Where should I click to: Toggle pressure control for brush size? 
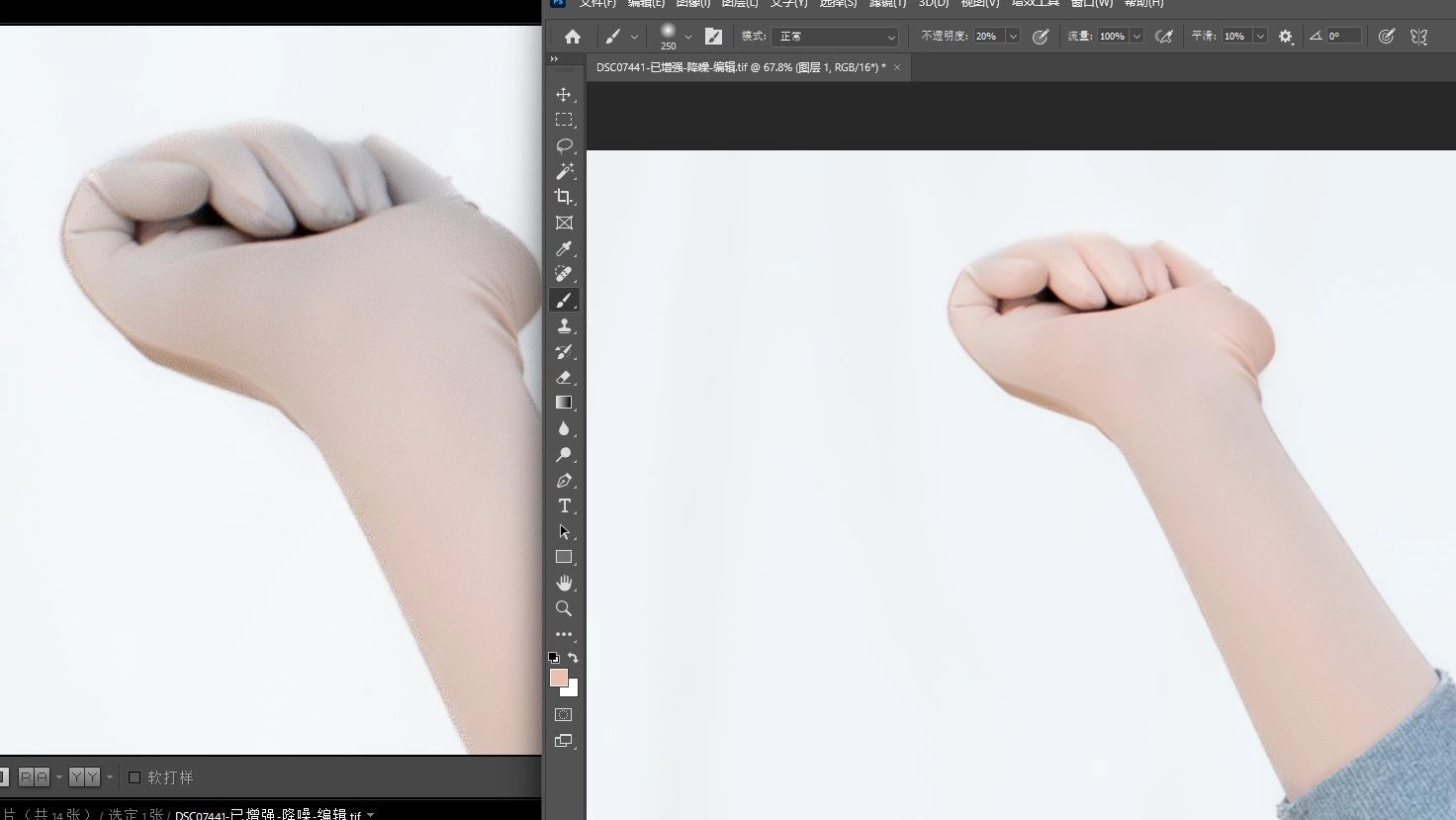(x=1387, y=37)
